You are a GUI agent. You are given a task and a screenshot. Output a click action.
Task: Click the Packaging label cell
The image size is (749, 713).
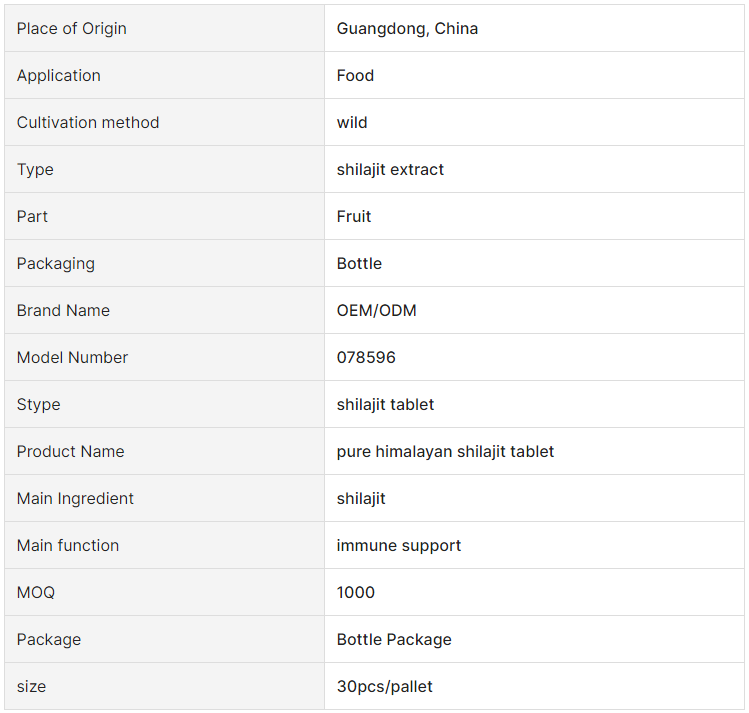(x=164, y=263)
